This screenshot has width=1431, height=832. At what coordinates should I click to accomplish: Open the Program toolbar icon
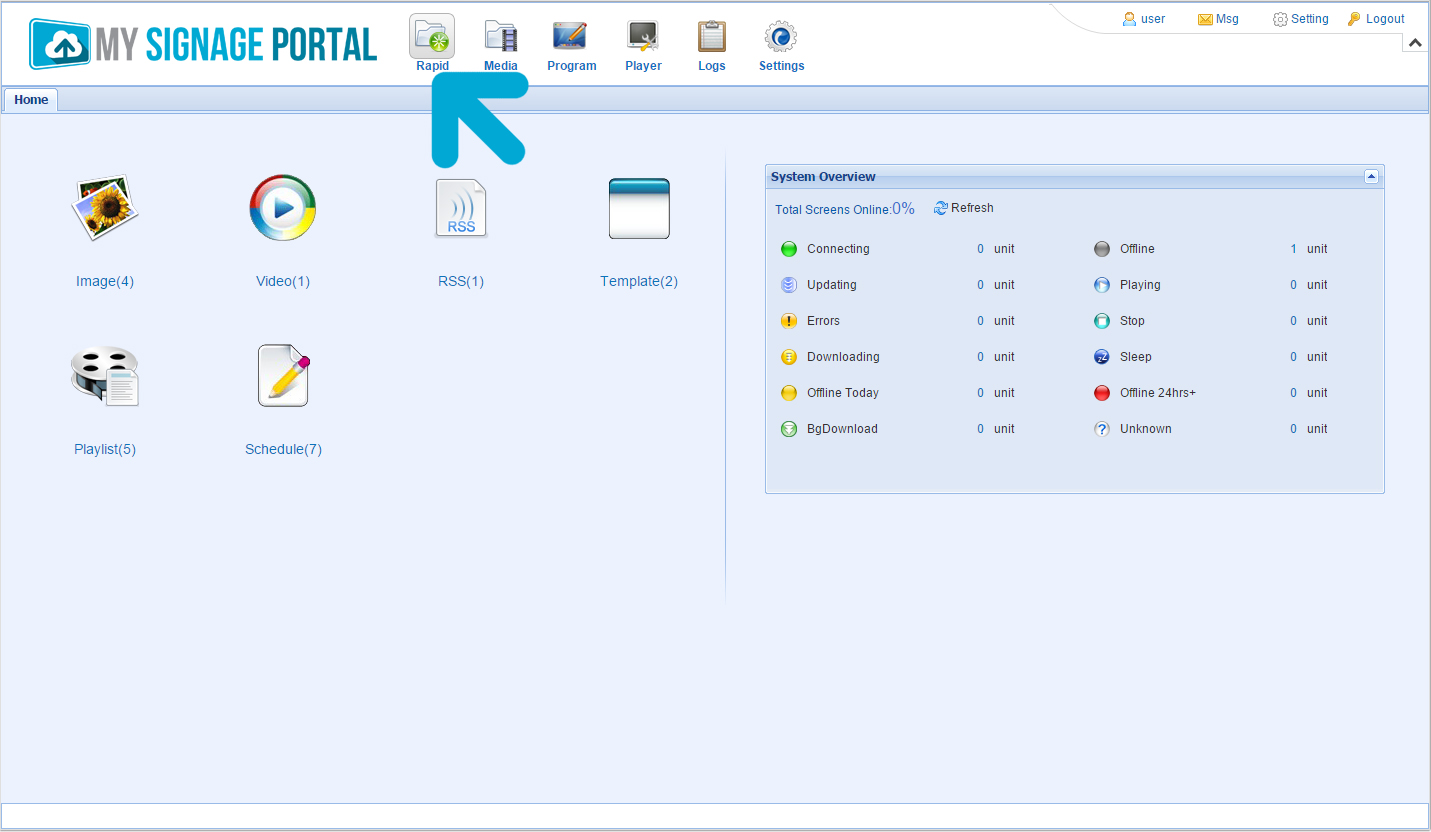(571, 37)
